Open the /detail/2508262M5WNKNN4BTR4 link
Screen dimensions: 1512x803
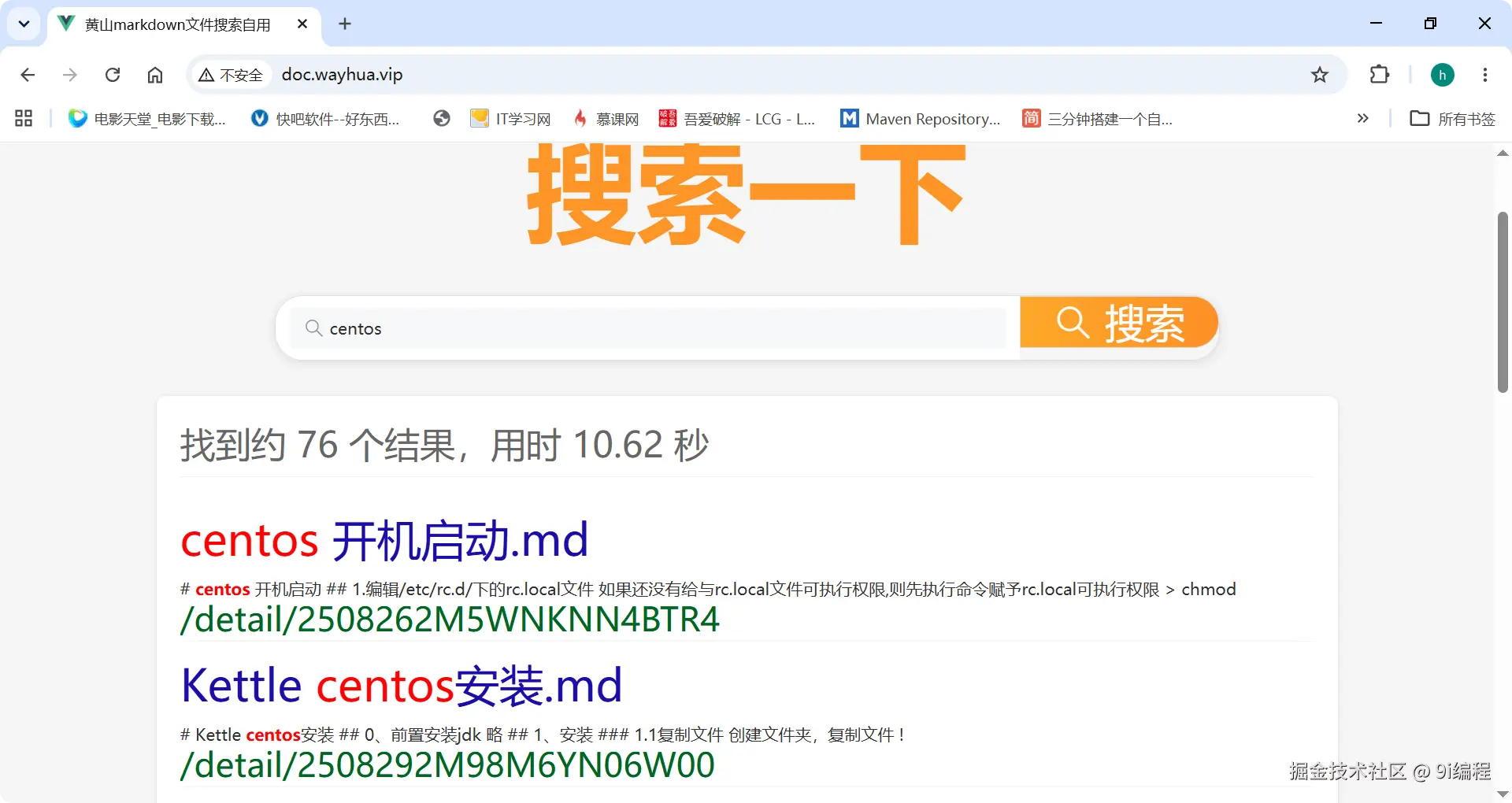450,620
